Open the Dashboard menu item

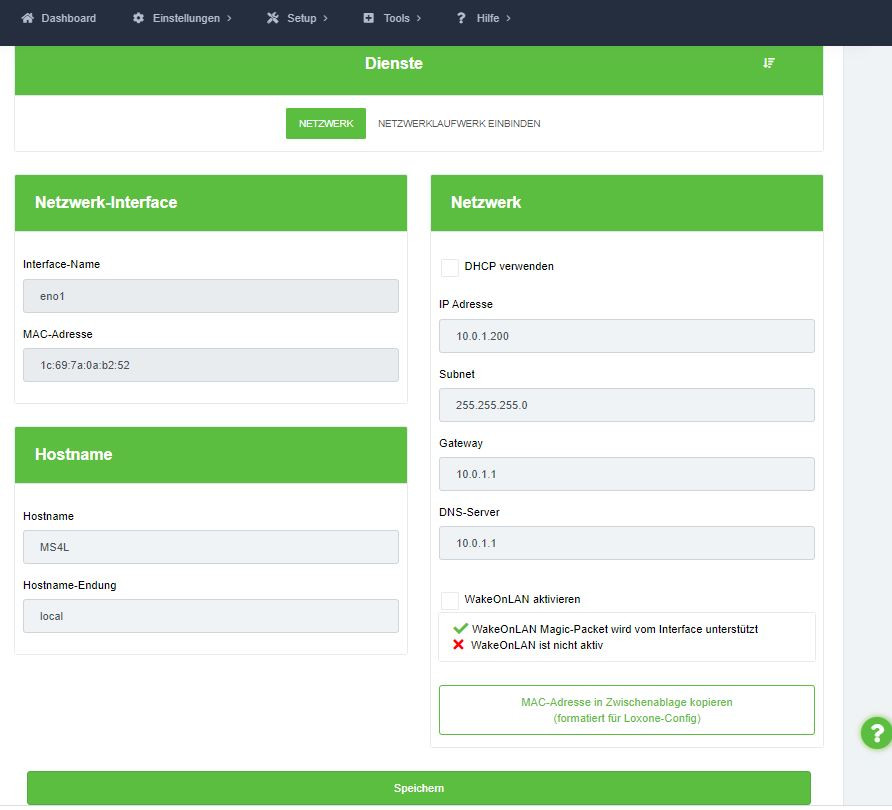pos(59,18)
